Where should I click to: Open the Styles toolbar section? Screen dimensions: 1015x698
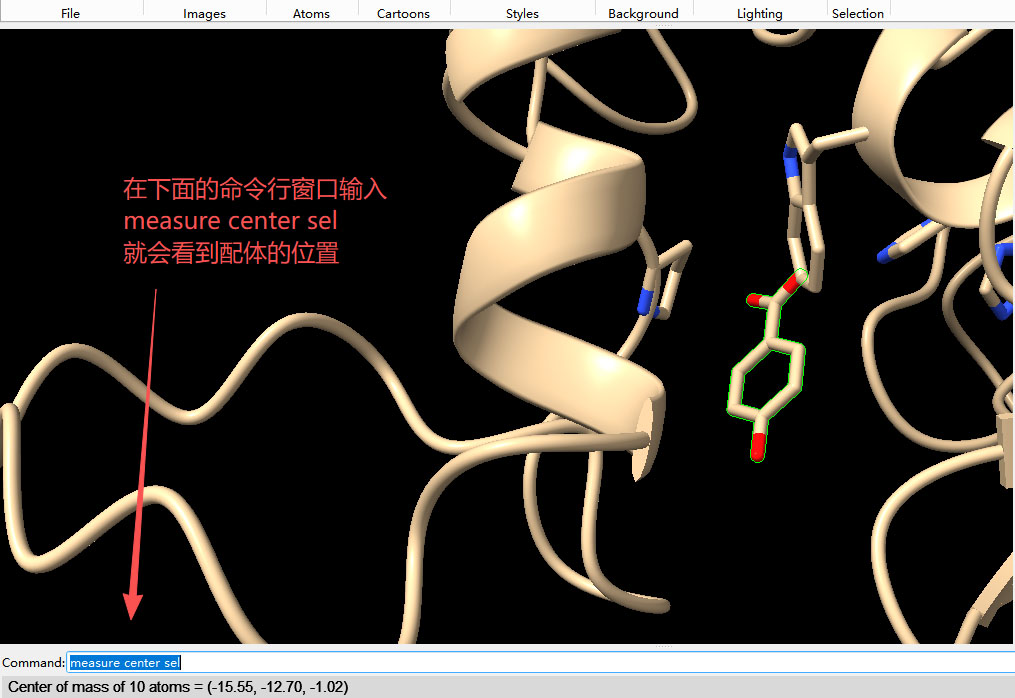(522, 13)
